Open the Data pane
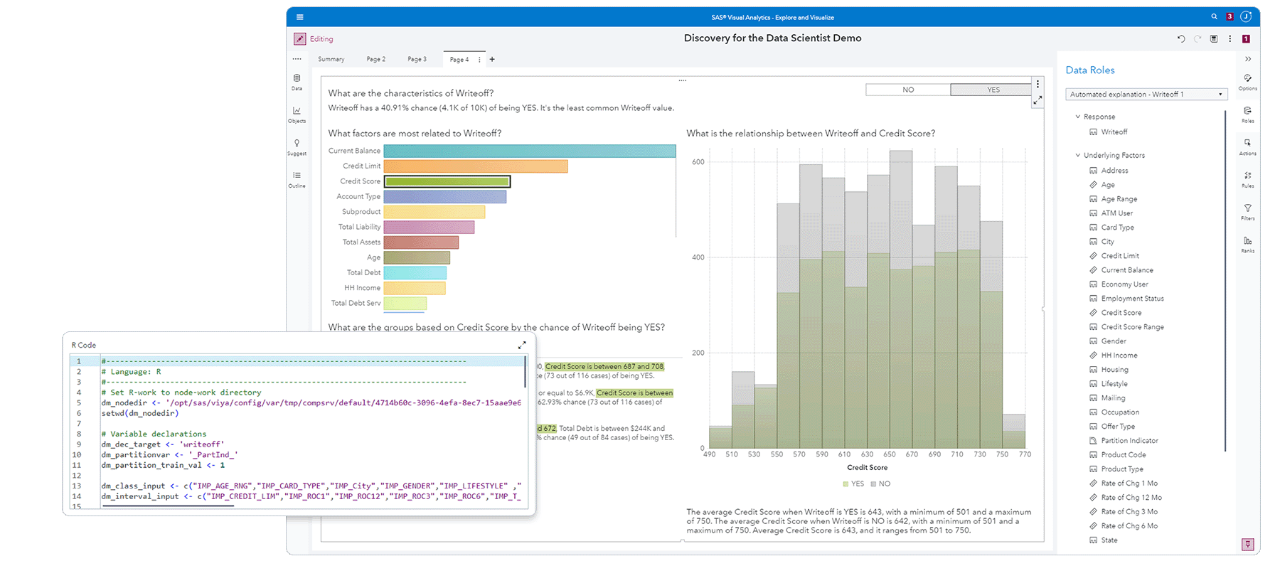Viewport: 1280px width, 561px height. point(297,82)
